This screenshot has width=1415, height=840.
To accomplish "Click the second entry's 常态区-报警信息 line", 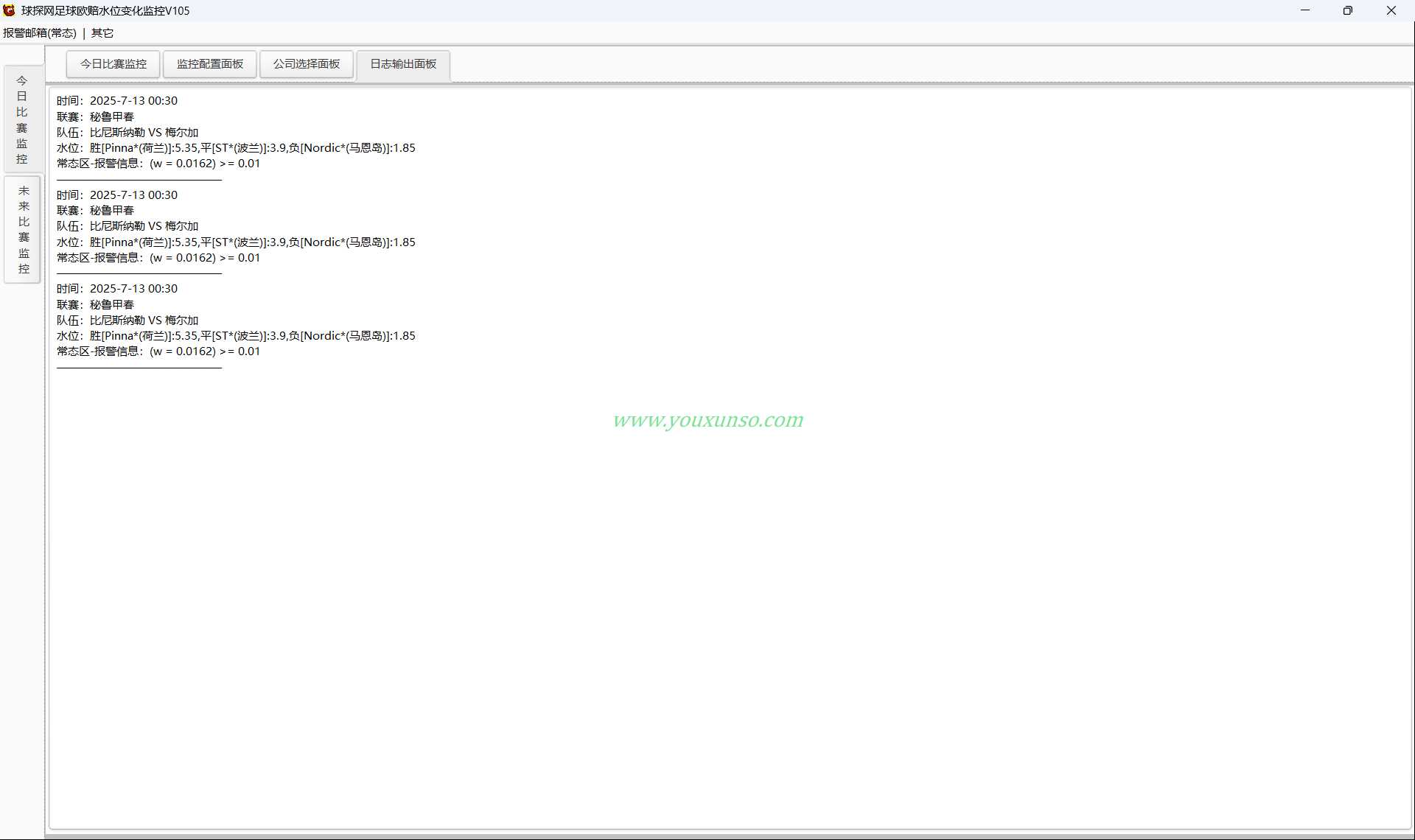I will (158, 258).
